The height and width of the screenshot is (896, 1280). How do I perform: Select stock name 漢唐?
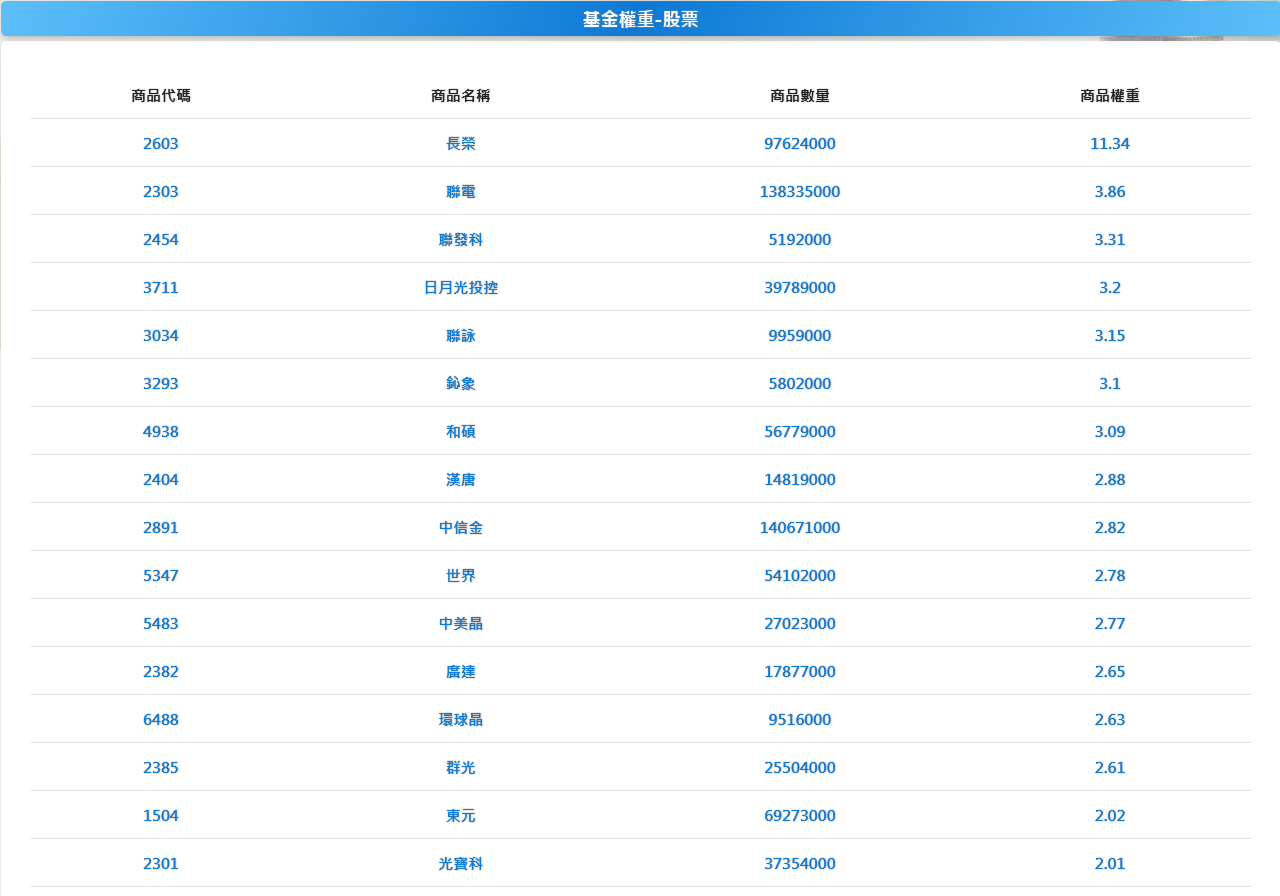click(x=461, y=480)
